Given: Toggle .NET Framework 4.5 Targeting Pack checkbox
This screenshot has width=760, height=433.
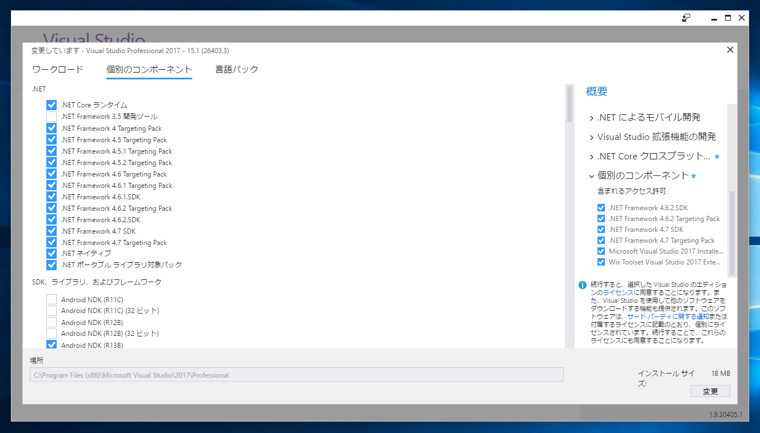Looking at the screenshot, I should pyautogui.click(x=51, y=140).
